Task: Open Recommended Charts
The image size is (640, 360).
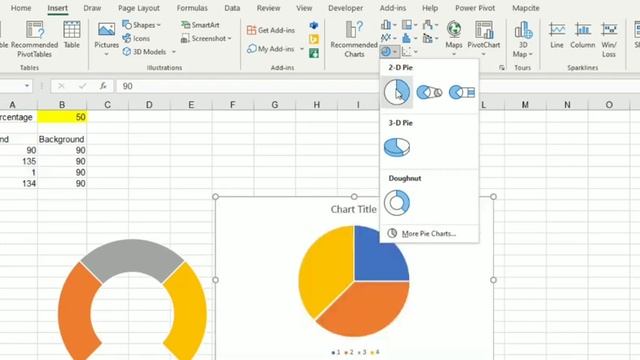Action: coord(353,39)
